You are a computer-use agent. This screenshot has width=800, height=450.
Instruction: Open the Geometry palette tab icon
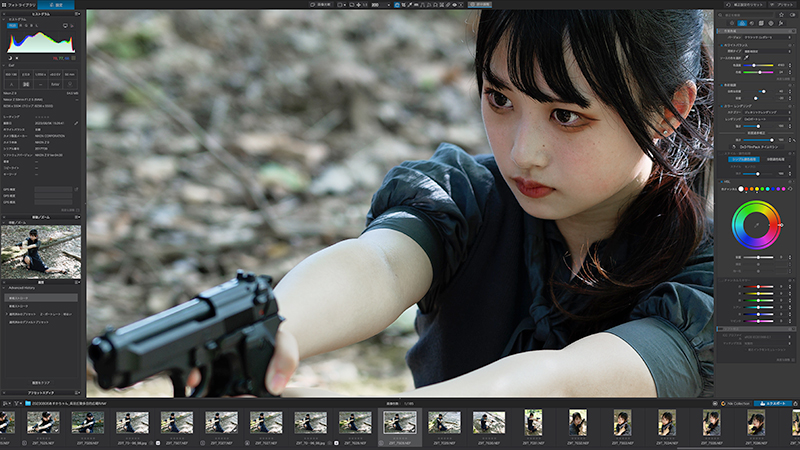tap(761, 23)
